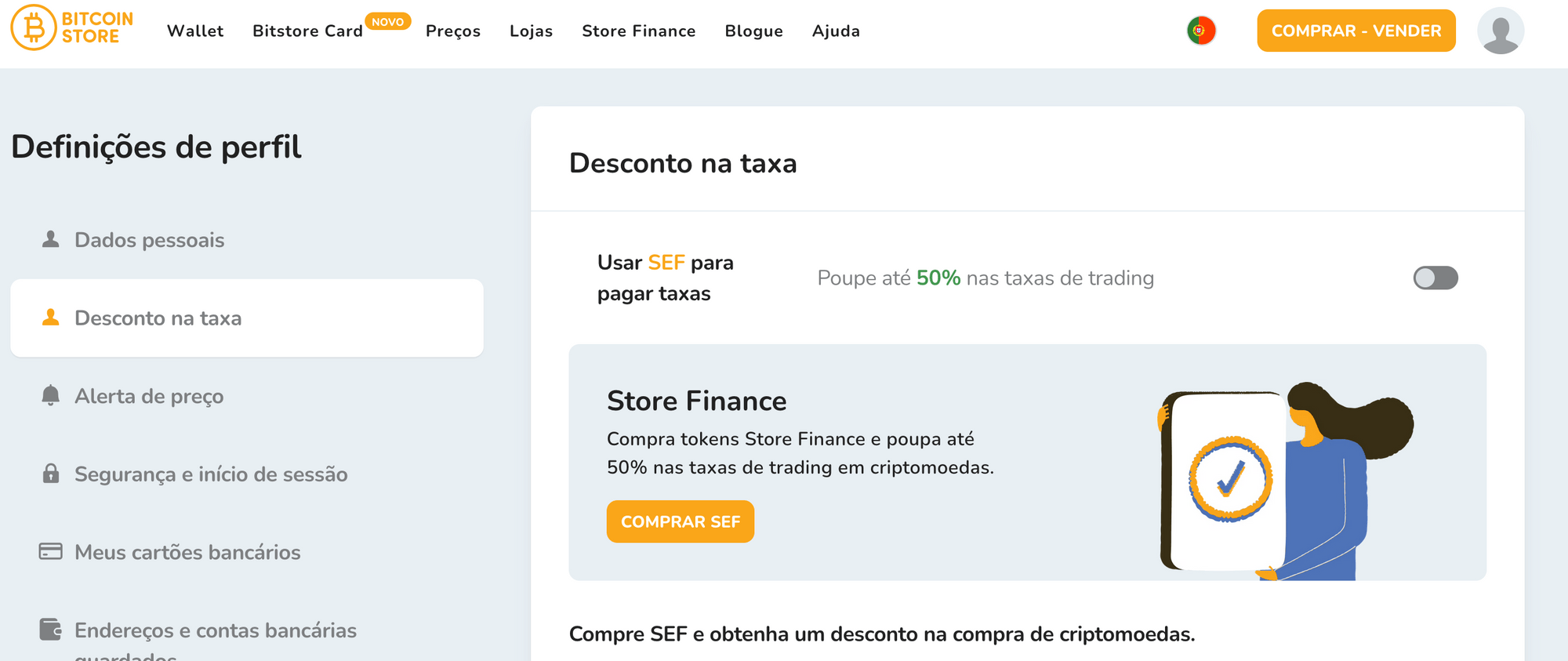Viewport: 1568px width, 661px height.
Task: Enable the SEF fee payment toggle
Action: pos(1435,278)
